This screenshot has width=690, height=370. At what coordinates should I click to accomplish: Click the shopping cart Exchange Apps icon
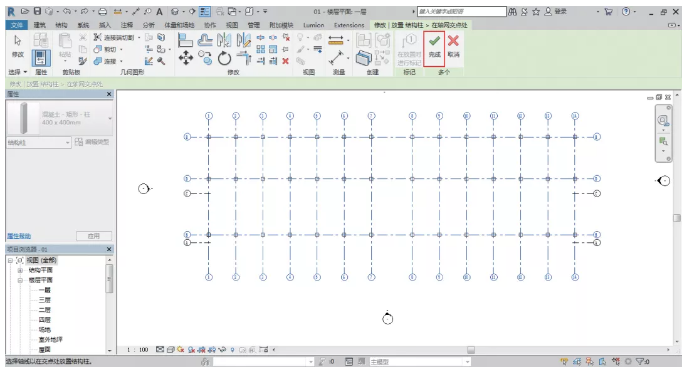tap(608, 12)
